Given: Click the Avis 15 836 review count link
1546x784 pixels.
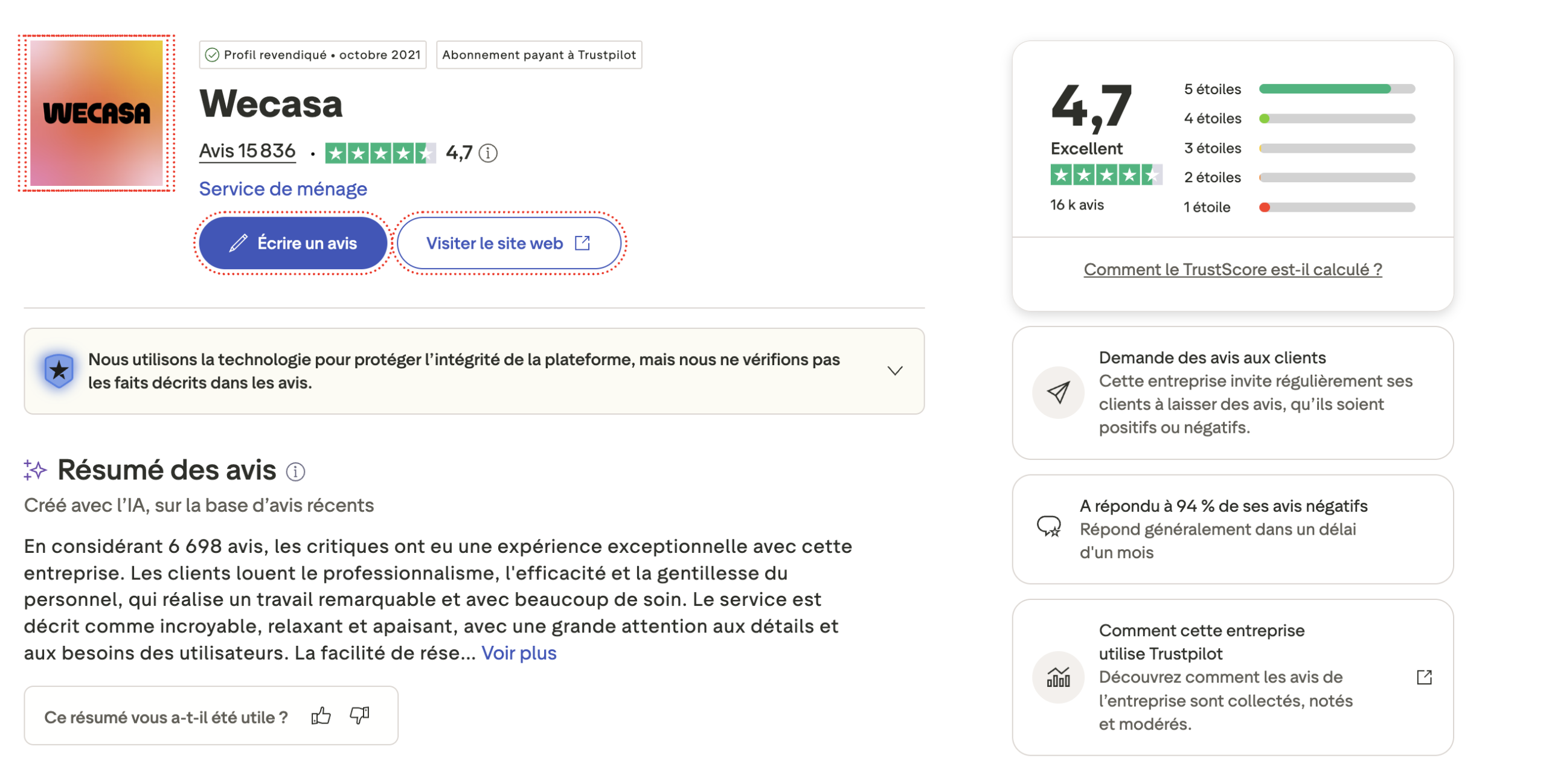Looking at the screenshot, I should pyautogui.click(x=246, y=151).
